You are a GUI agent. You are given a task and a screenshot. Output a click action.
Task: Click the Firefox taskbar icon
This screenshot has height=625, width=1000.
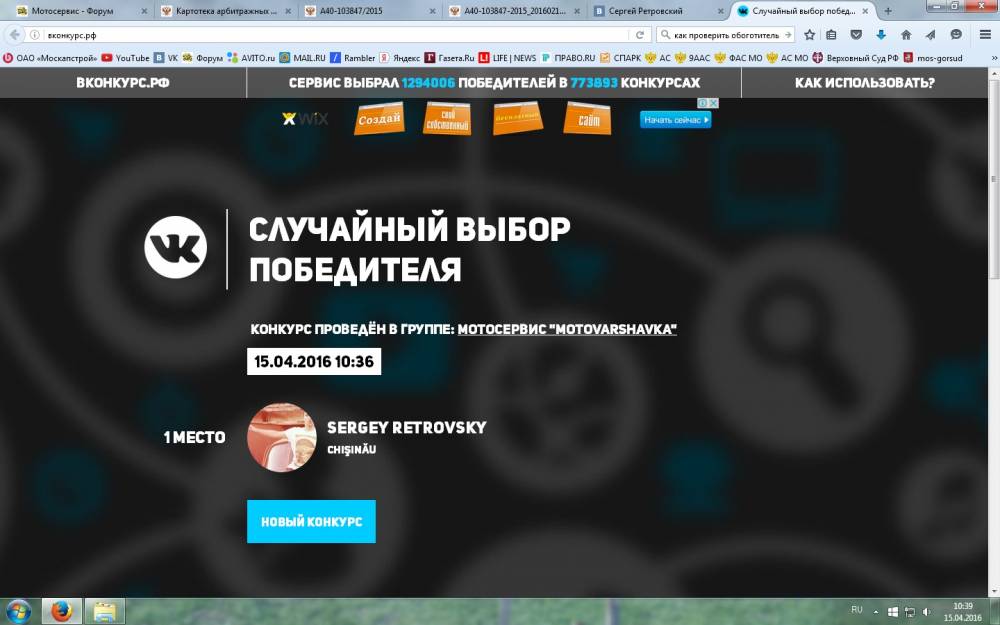tap(62, 612)
